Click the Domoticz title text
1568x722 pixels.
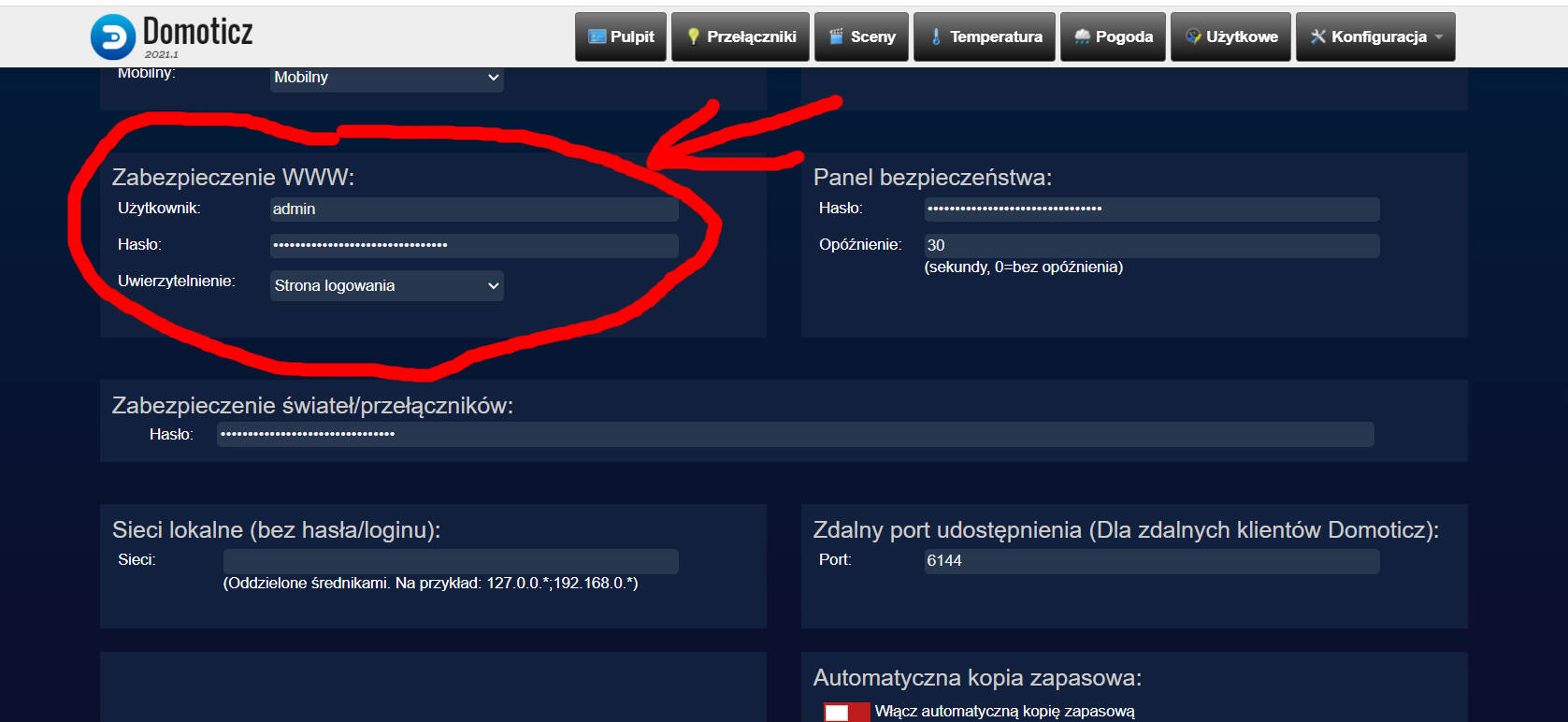point(198,32)
